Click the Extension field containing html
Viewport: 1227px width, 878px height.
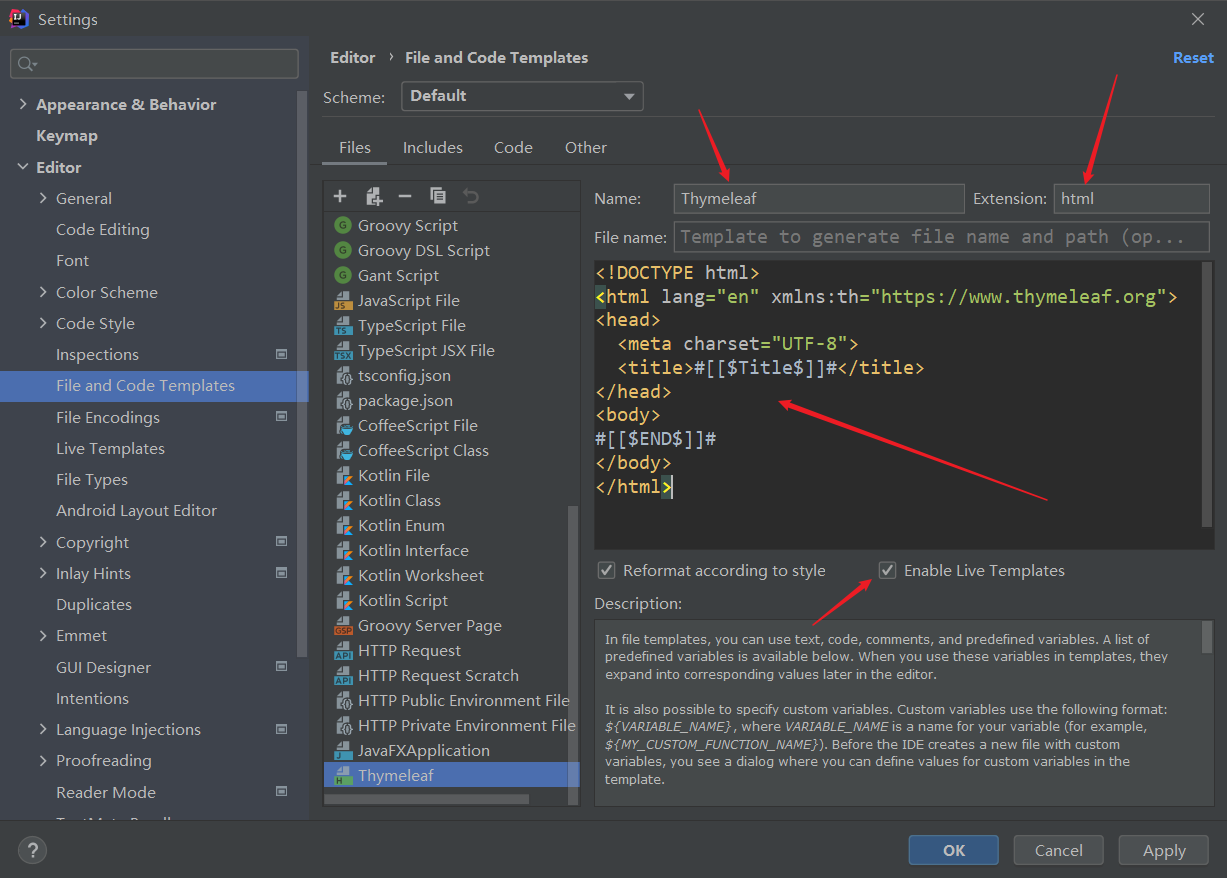click(x=1131, y=198)
